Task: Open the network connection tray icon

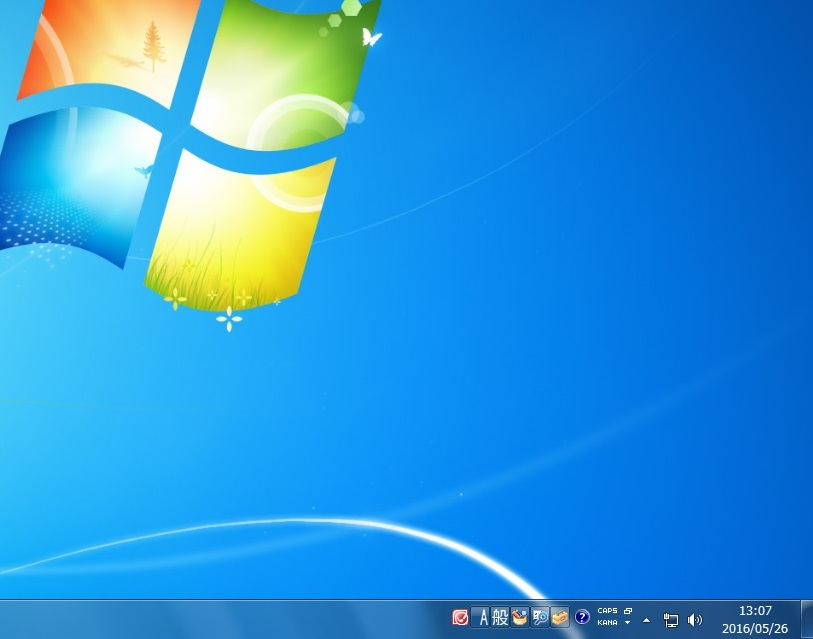Action: click(670, 620)
